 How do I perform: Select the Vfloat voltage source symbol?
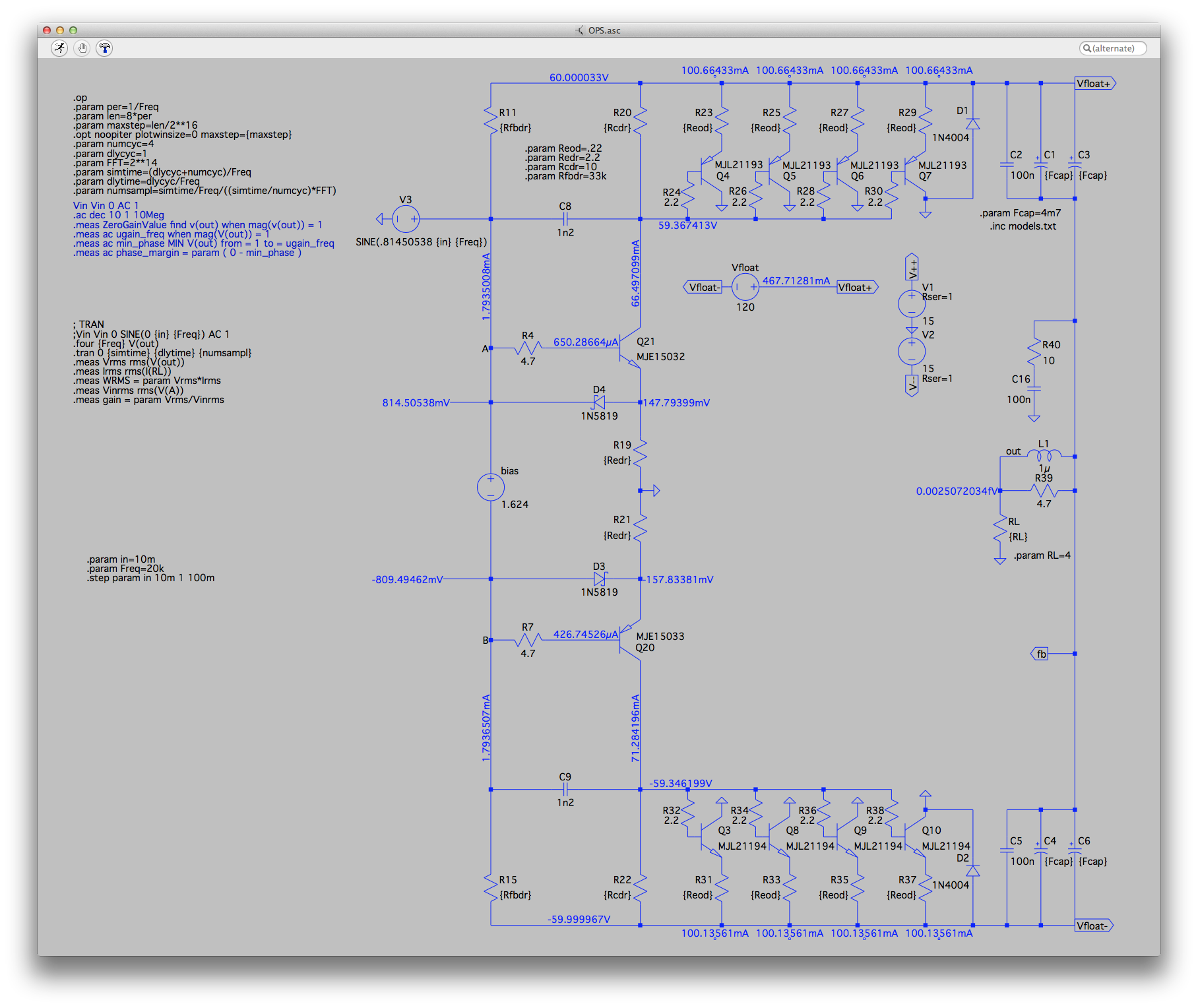745,287
